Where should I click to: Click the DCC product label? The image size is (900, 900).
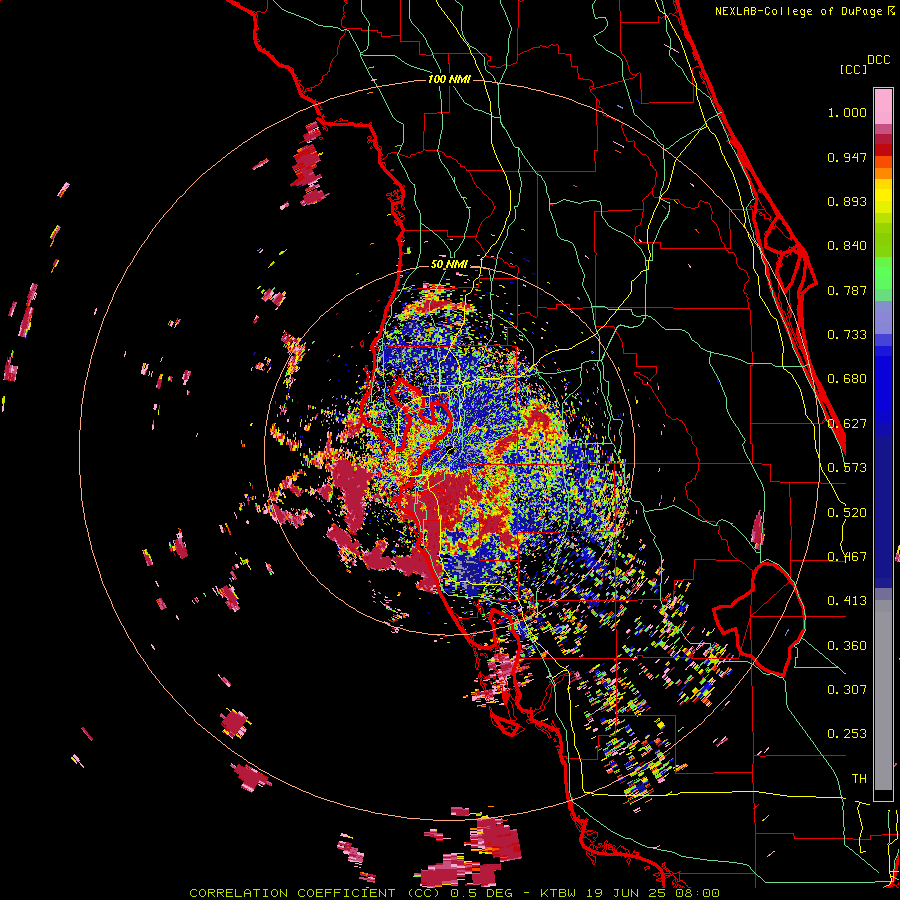pos(878,60)
